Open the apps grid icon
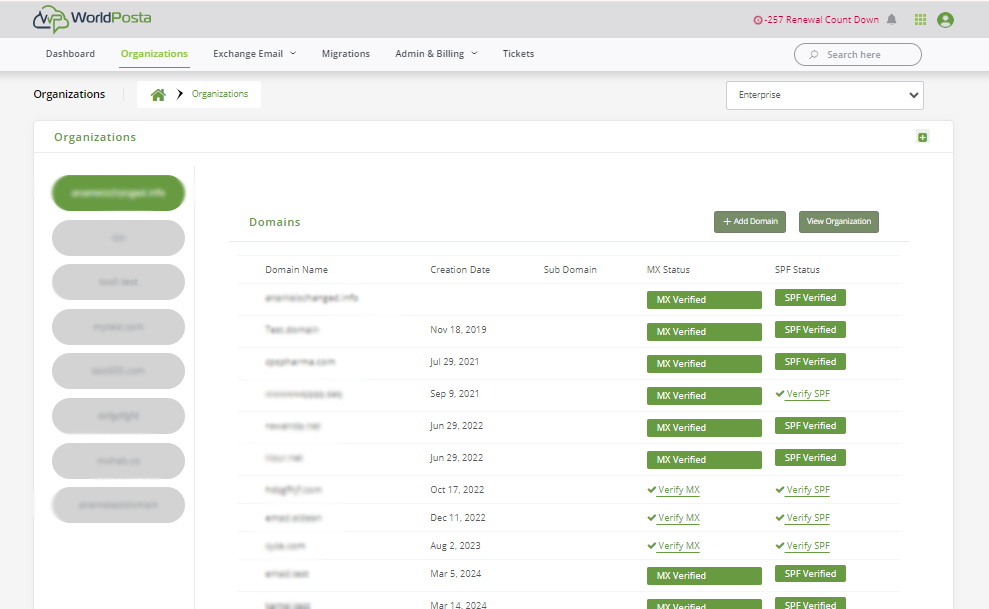The height and width of the screenshot is (609, 989). coord(920,19)
